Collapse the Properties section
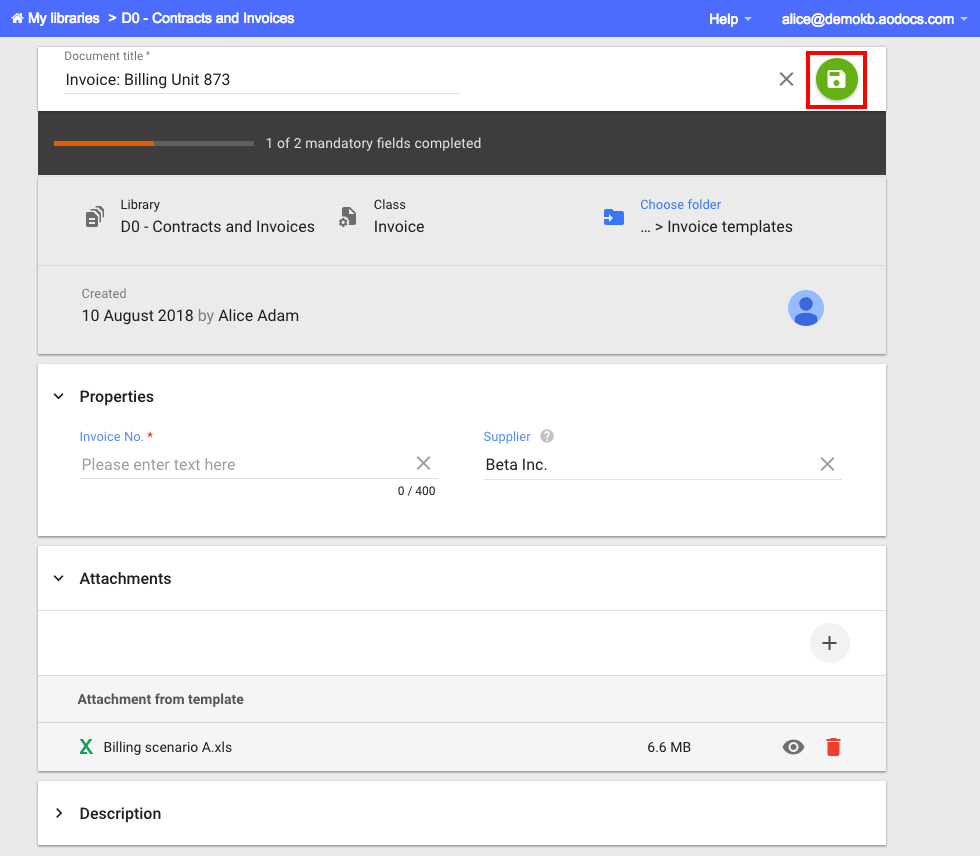The height and width of the screenshot is (856, 980). point(59,396)
